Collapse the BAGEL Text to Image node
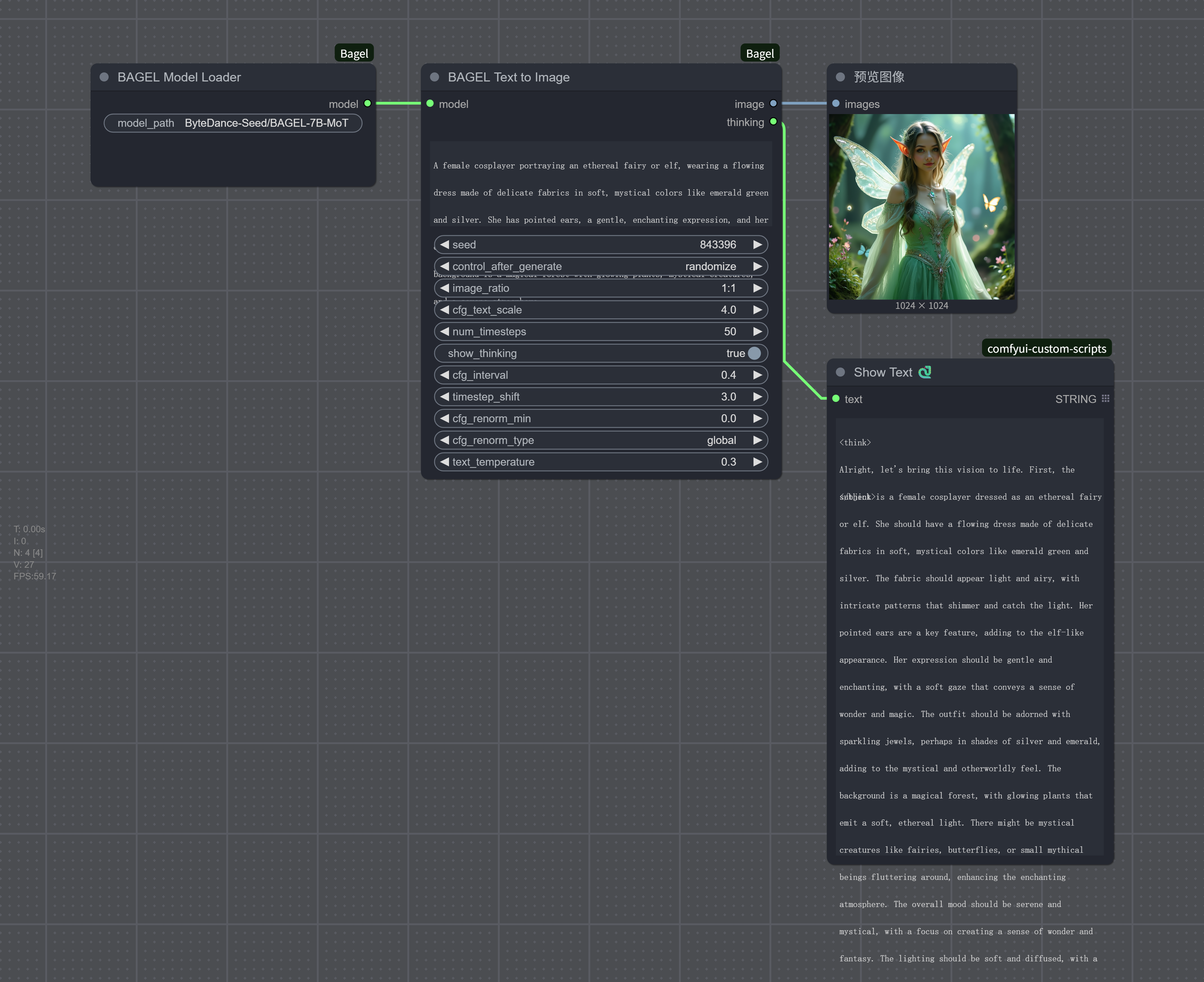This screenshot has height=982, width=1204. (x=434, y=77)
